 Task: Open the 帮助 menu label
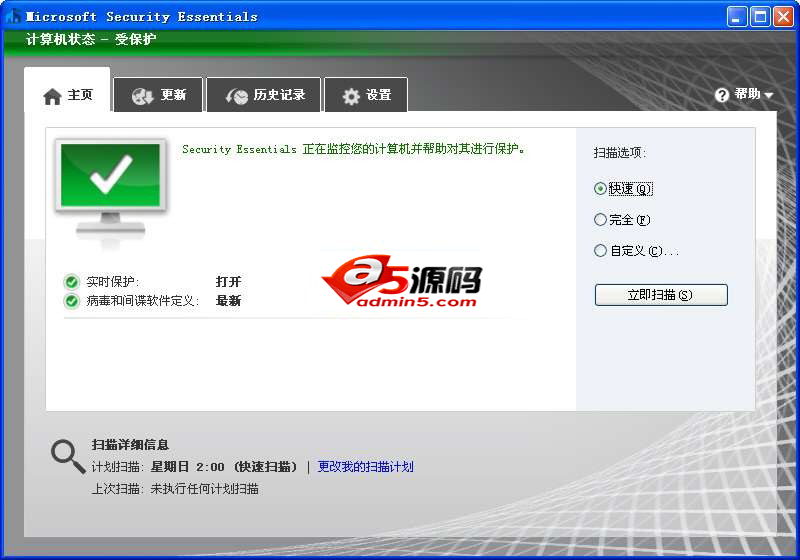(x=747, y=94)
